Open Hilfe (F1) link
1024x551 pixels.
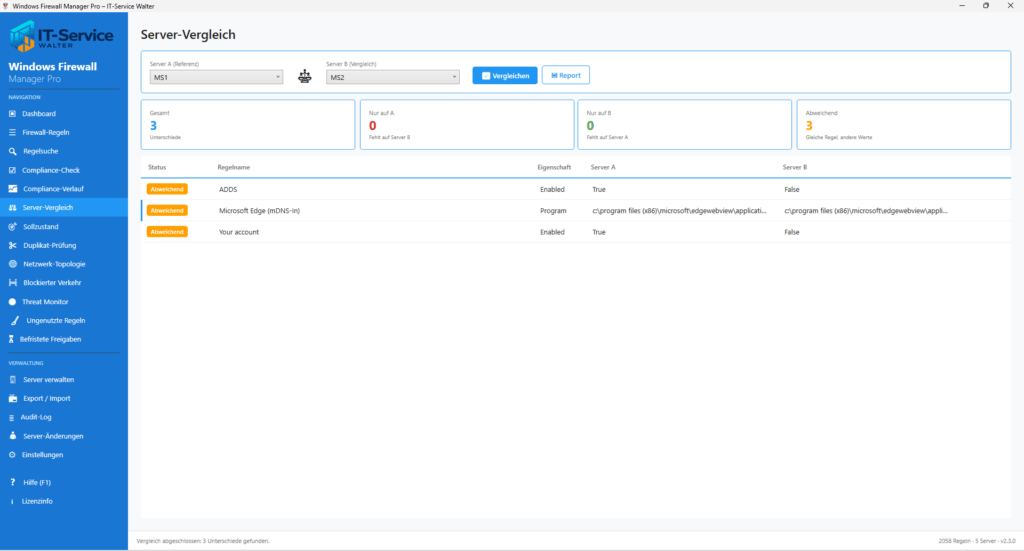[x=64, y=482]
